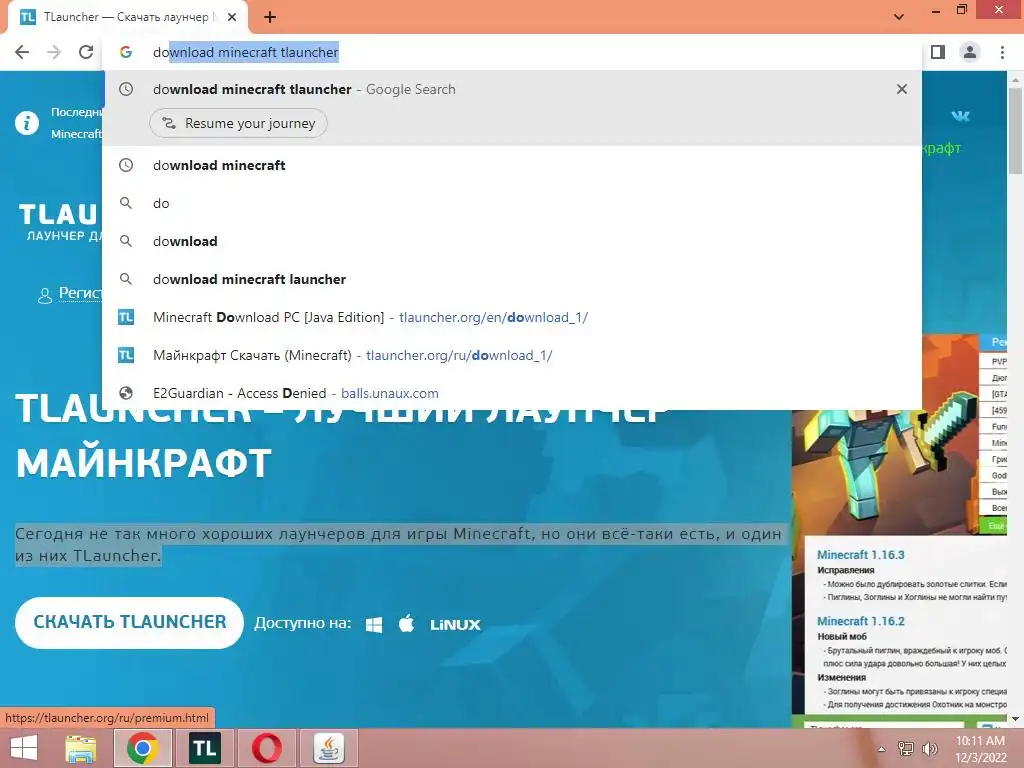This screenshot has height=768, width=1024.
Task: Open Майнкрафт Скачать (Minecraft) suggestion
Action: click(x=513, y=355)
